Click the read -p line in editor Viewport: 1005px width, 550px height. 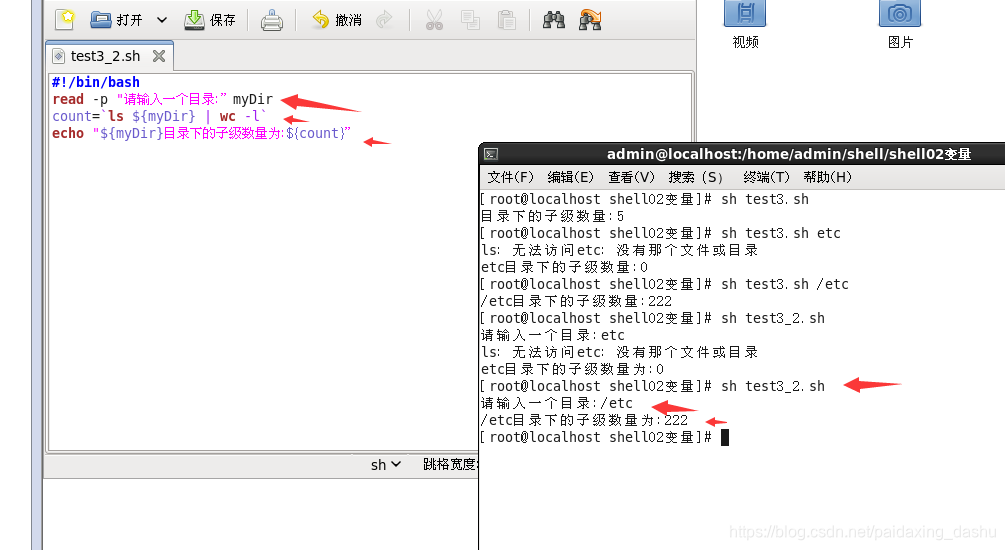(x=163, y=99)
